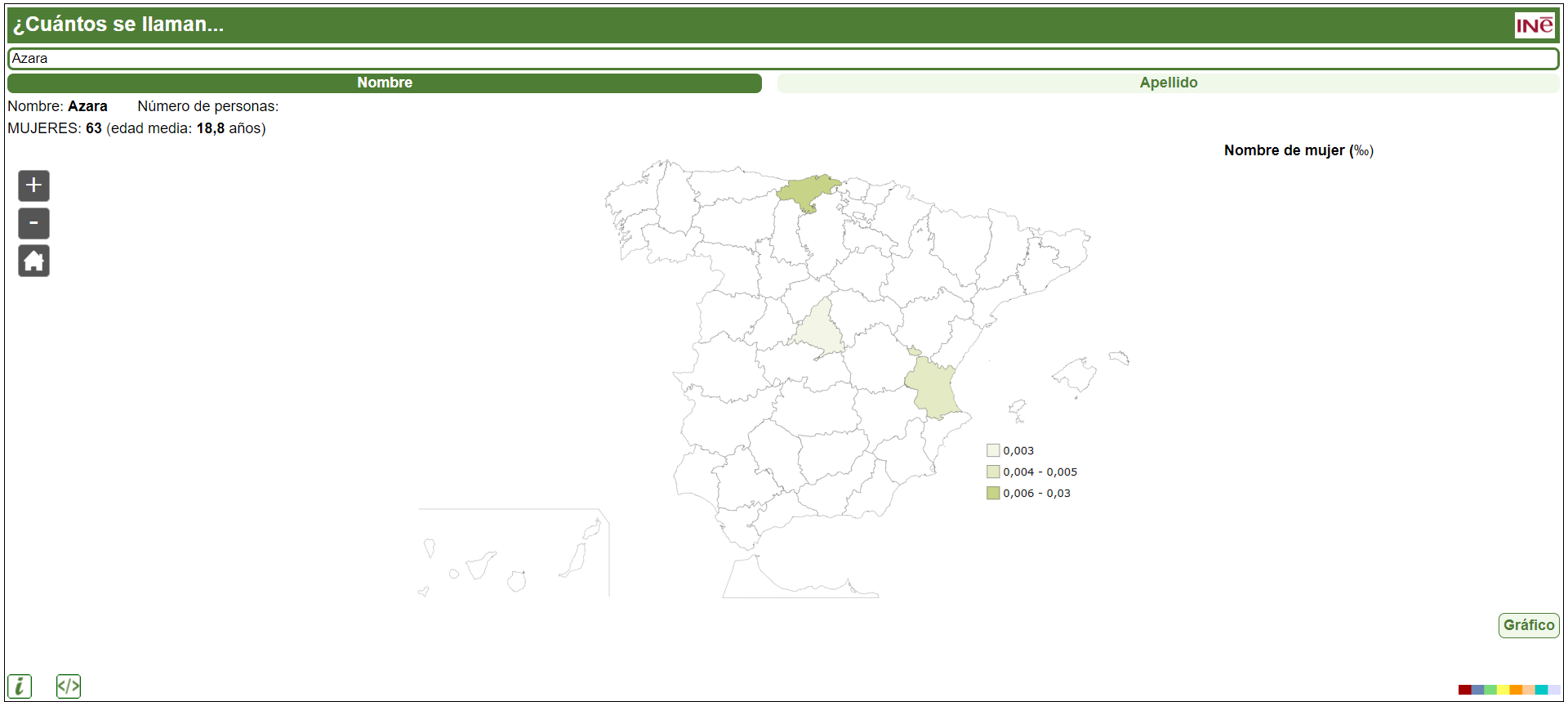
Task: Open the embed code icon
Action: click(x=69, y=686)
